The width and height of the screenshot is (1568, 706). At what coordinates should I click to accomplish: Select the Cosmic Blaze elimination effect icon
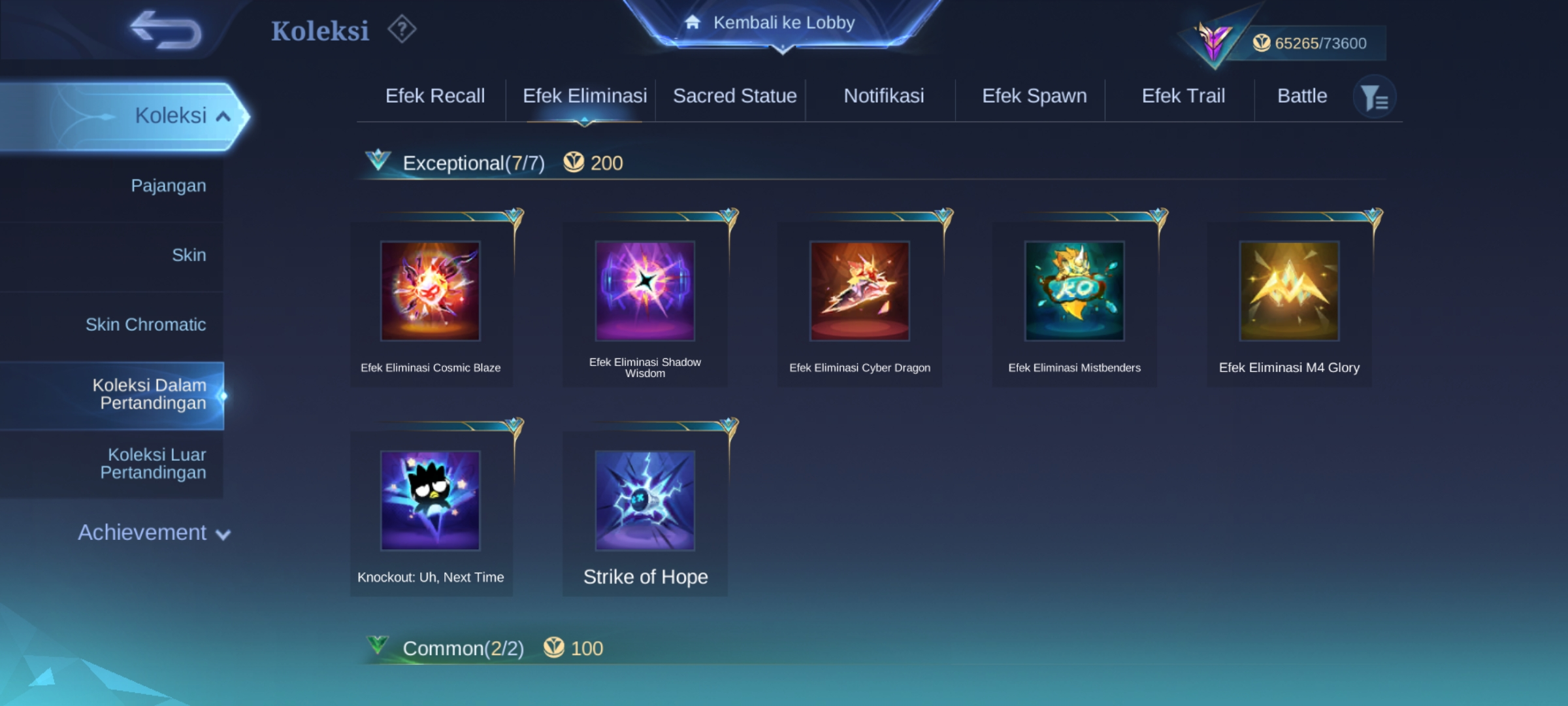431,291
